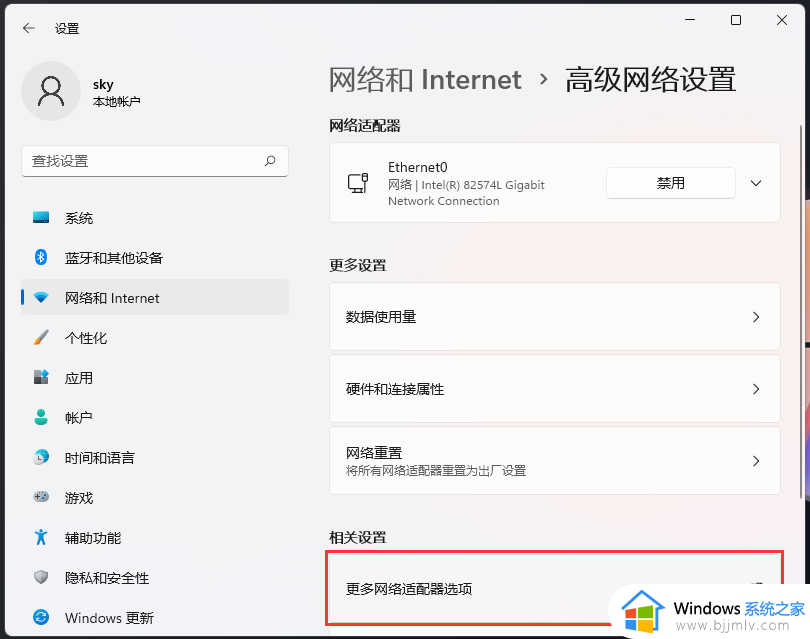Click the 辅助功能 accessibility figure icon
Image resolution: width=810 pixels, height=639 pixels.
click(41, 537)
